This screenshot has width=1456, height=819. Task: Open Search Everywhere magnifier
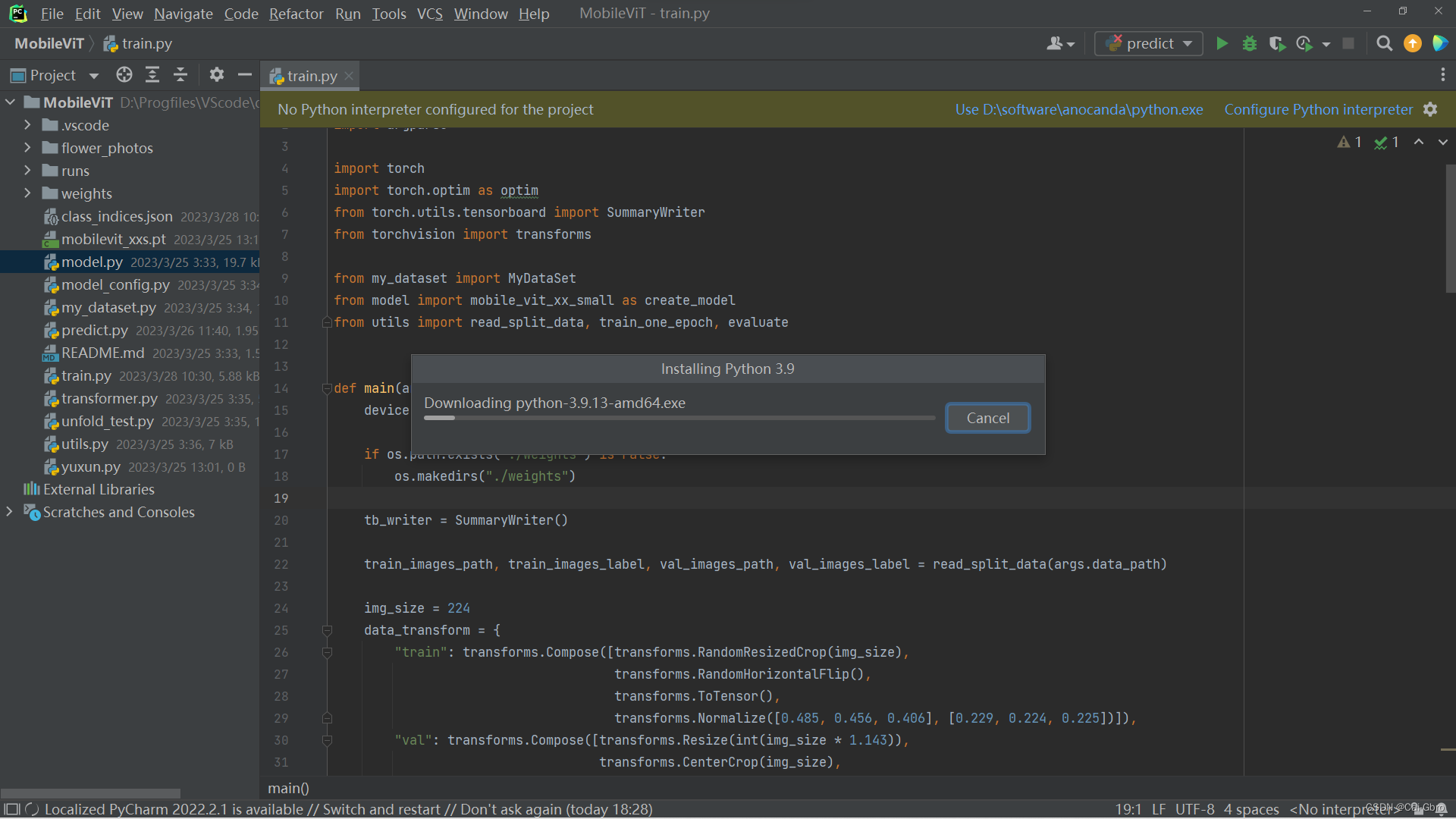click(1384, 44)
